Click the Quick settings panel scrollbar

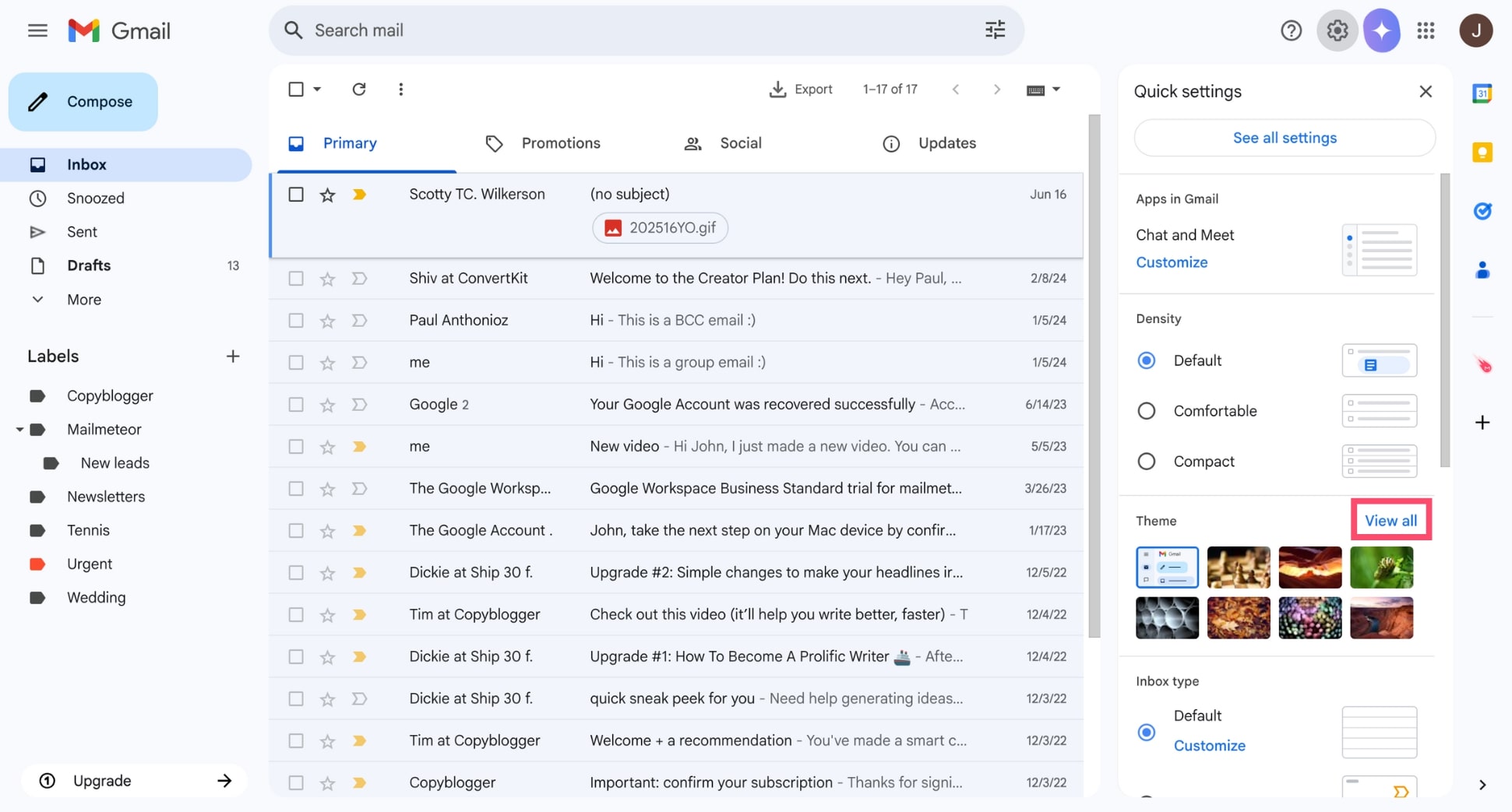tap(1445, 321)
